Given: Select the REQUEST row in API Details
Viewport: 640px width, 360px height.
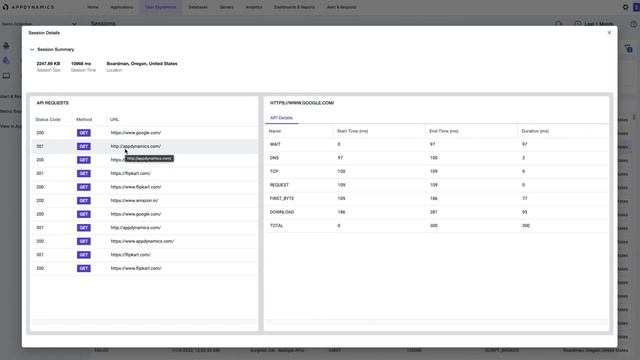Looking at the screenshot, I should coord(437,185).
